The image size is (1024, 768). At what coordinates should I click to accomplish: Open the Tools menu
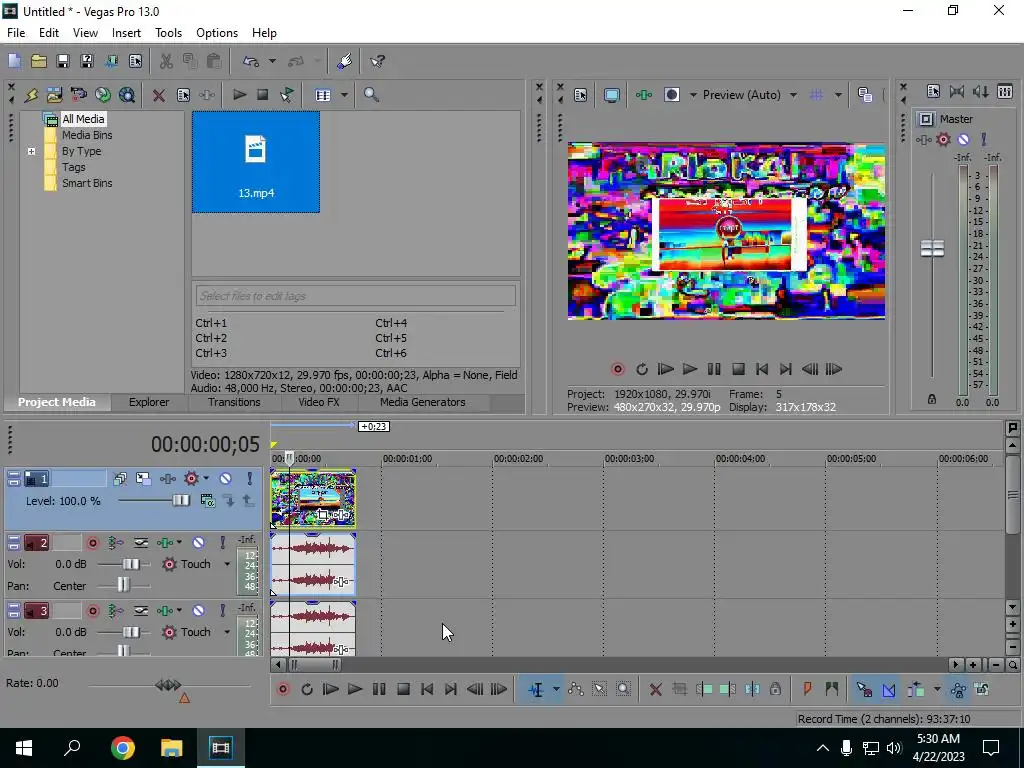pos(168,33)
